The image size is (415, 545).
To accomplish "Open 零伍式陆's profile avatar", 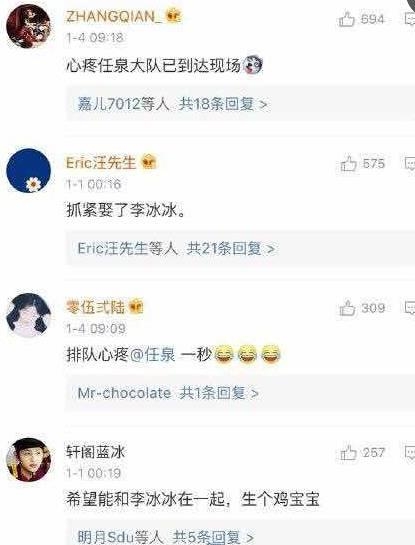I will click(29, 315).
